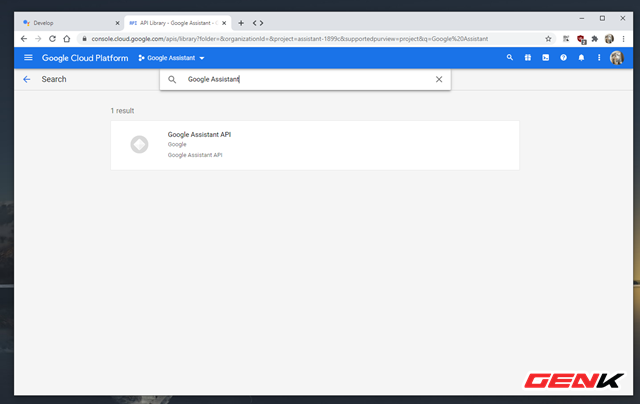Open a new browser tab

click(241, 23)
